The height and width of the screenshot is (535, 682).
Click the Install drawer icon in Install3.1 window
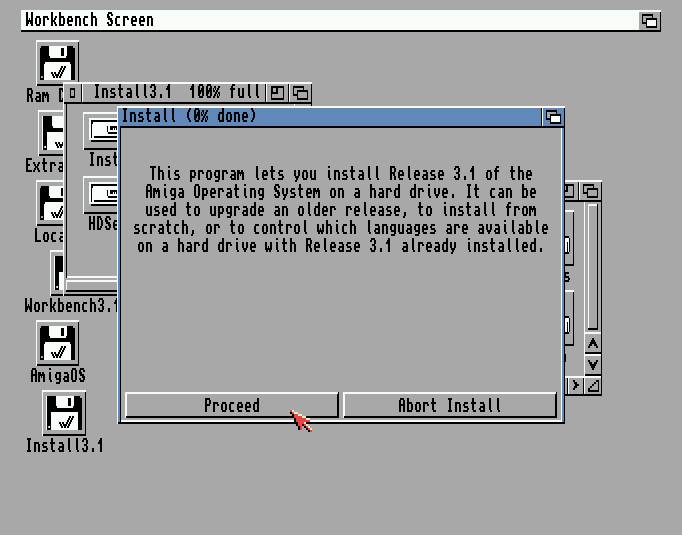tap(102, 132)
